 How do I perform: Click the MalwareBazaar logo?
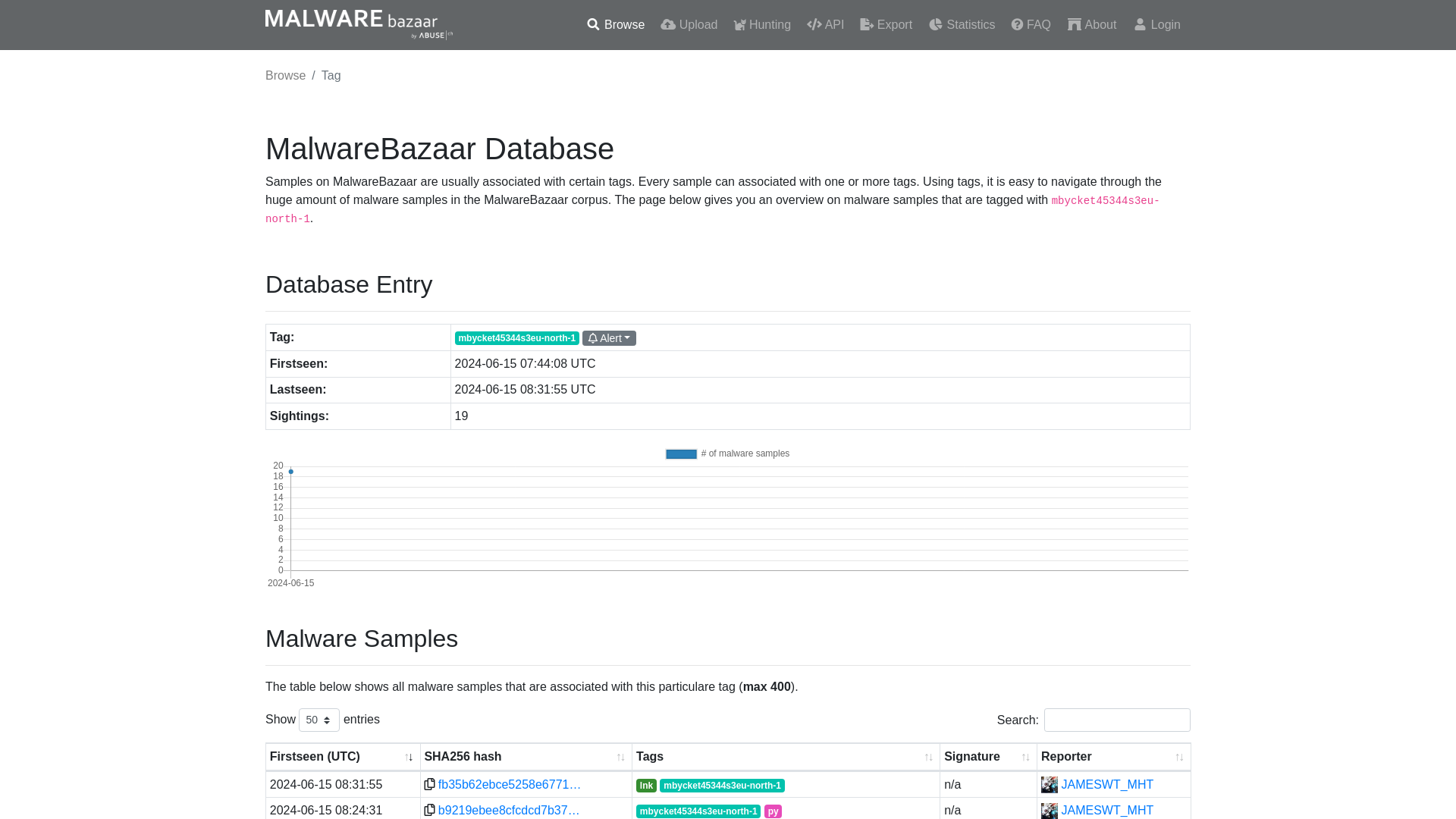coord(359,24)
